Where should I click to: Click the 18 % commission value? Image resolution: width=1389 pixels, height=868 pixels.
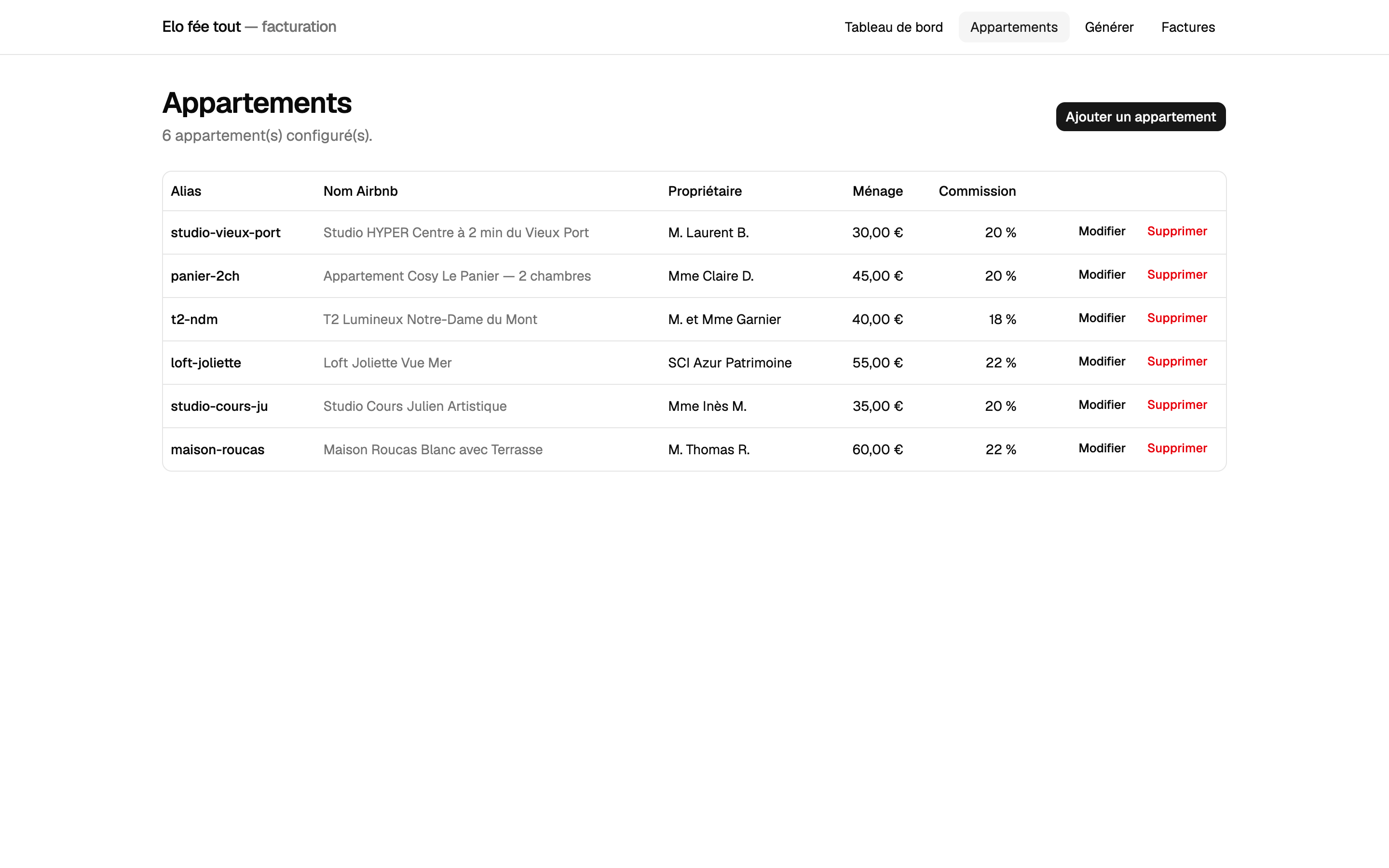coord(1002,320)
